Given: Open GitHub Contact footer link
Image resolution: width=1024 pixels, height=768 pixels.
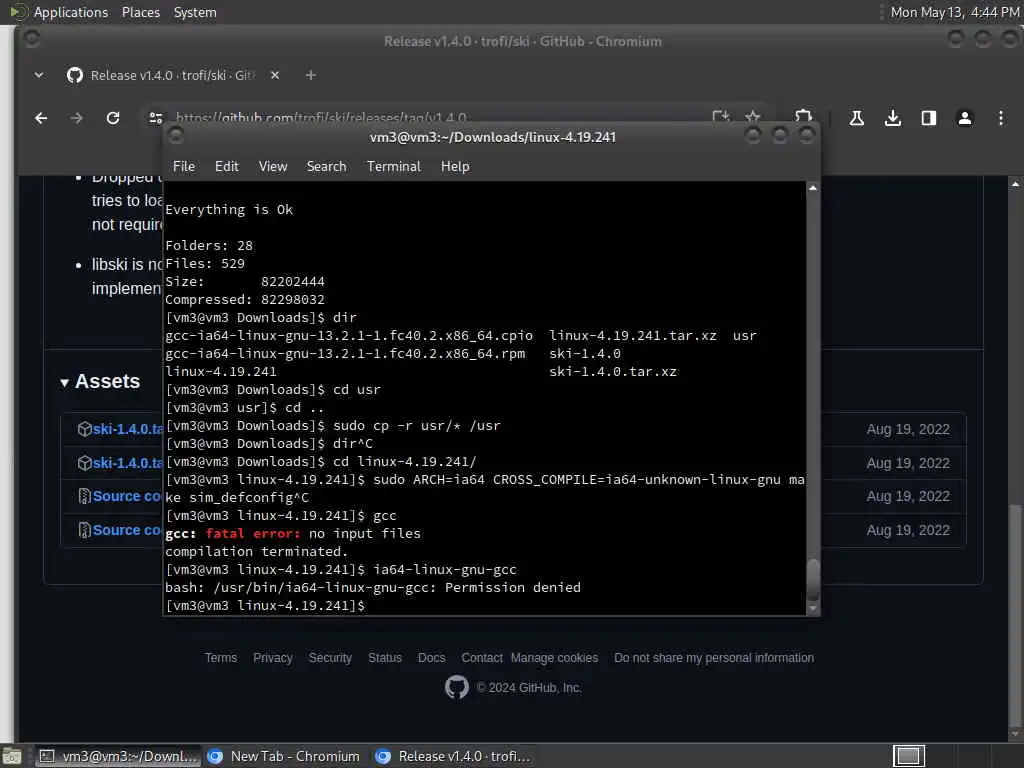Looking at the screenshot, I should 482,658.
